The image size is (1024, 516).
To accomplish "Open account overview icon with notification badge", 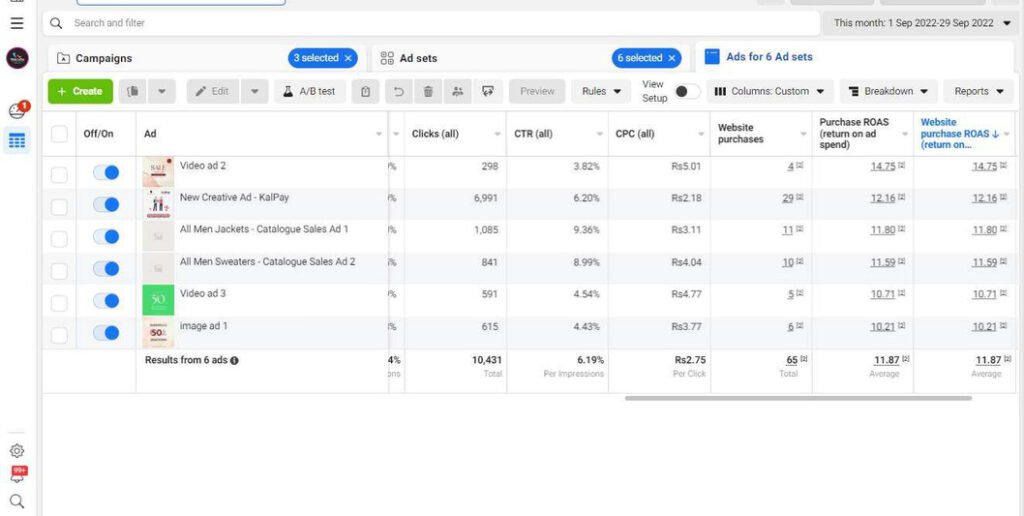I will [17, 110].
